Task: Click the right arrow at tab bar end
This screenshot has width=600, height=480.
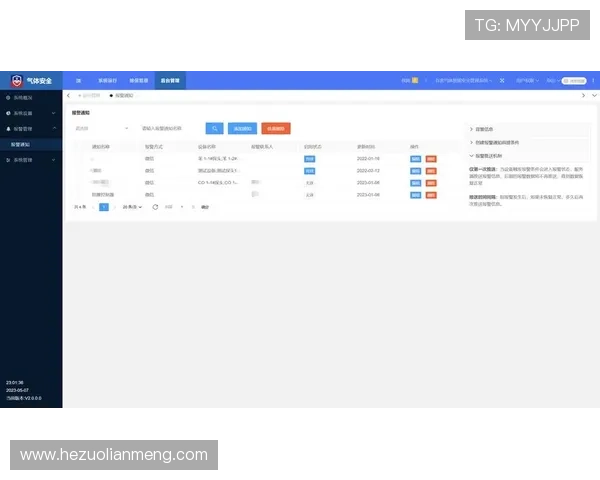Action: [x=583, y=95]
